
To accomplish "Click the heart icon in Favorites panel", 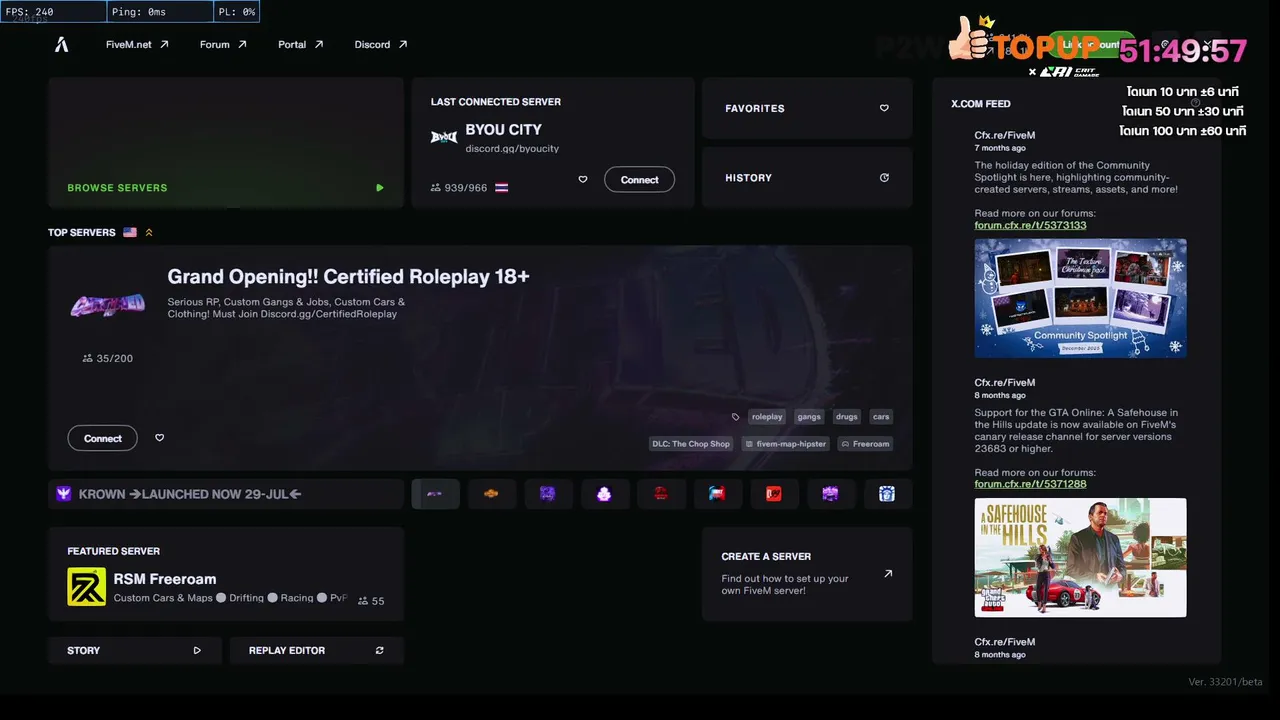I will [x=884, y=108].
